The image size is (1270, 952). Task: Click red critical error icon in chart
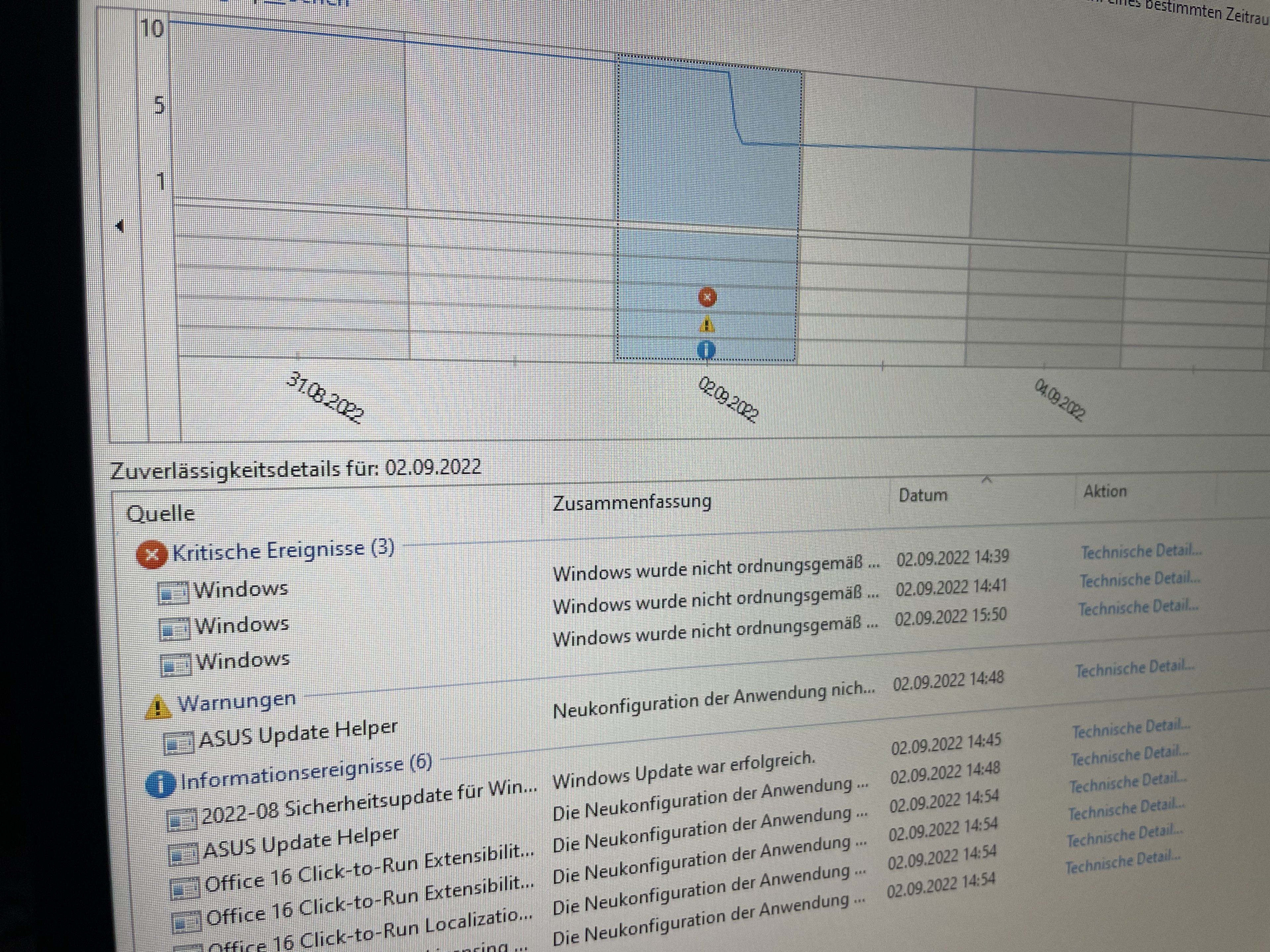coord(707,297)
